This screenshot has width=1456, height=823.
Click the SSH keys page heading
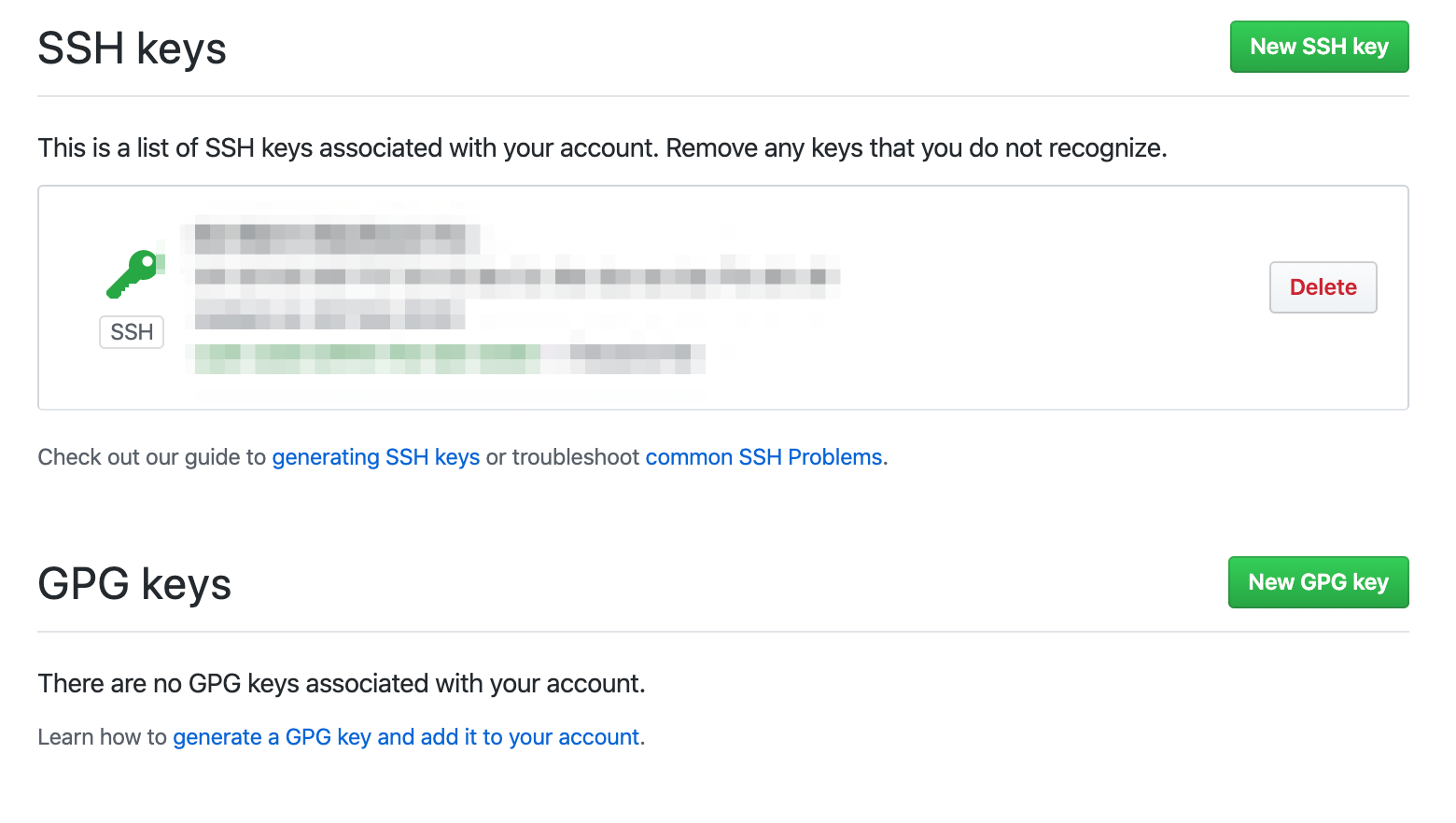point(132,49)
